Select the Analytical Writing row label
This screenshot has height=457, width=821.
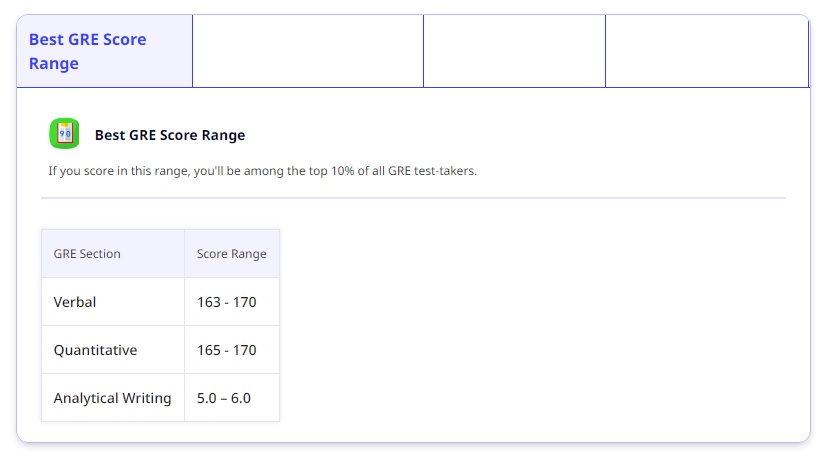click(113, 398)
